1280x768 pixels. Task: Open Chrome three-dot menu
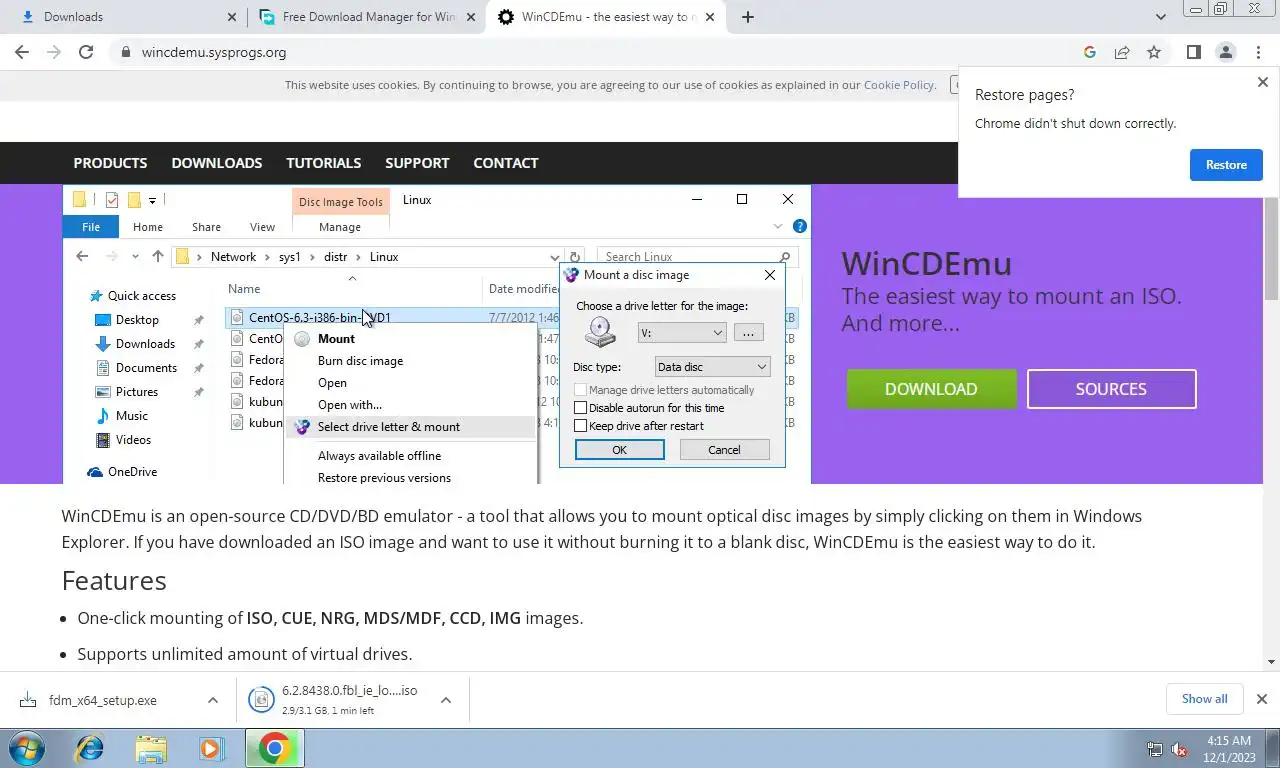[x=1257, y=52]
